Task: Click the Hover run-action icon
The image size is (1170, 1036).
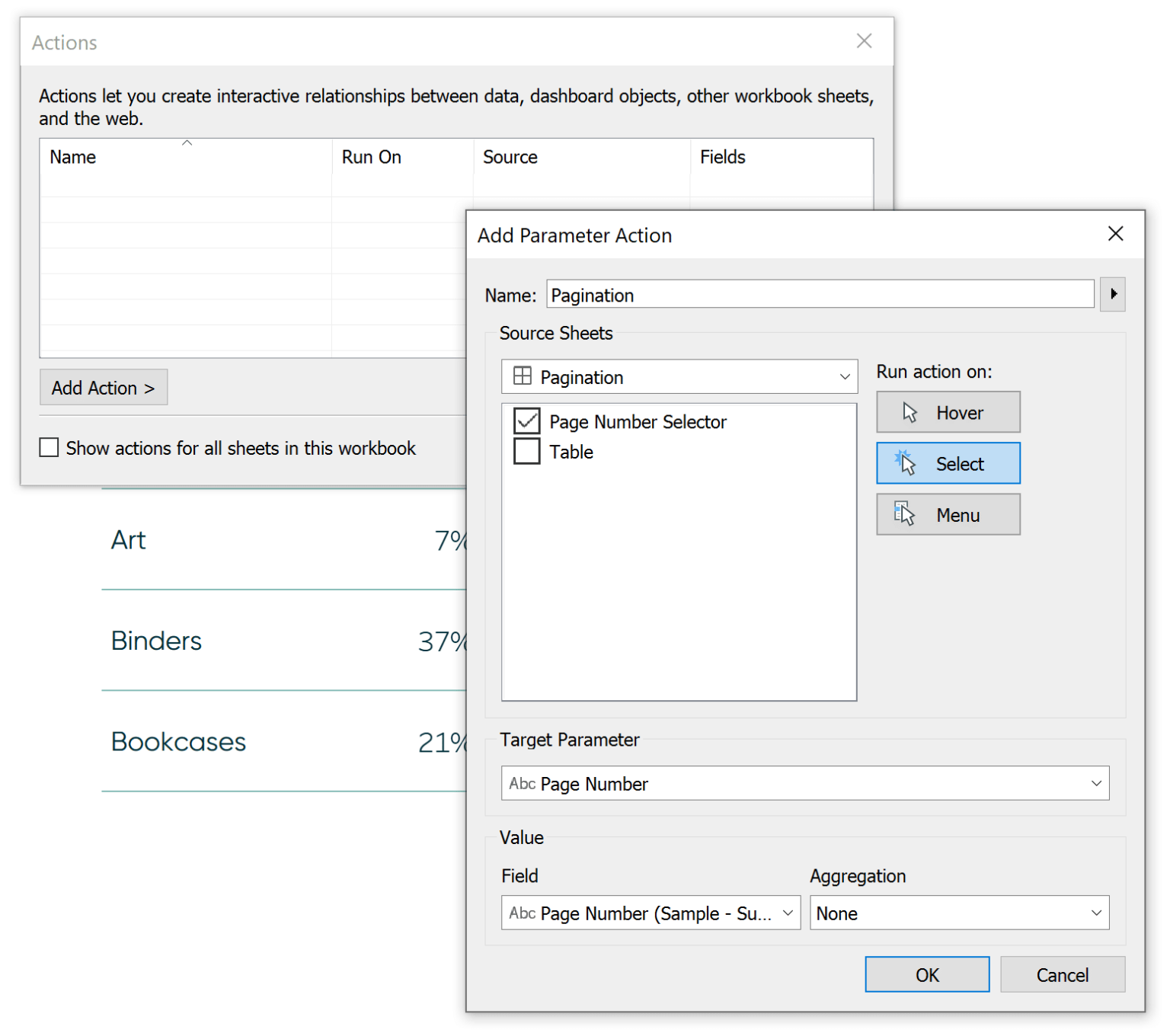Action: click(x=909, y=411)
